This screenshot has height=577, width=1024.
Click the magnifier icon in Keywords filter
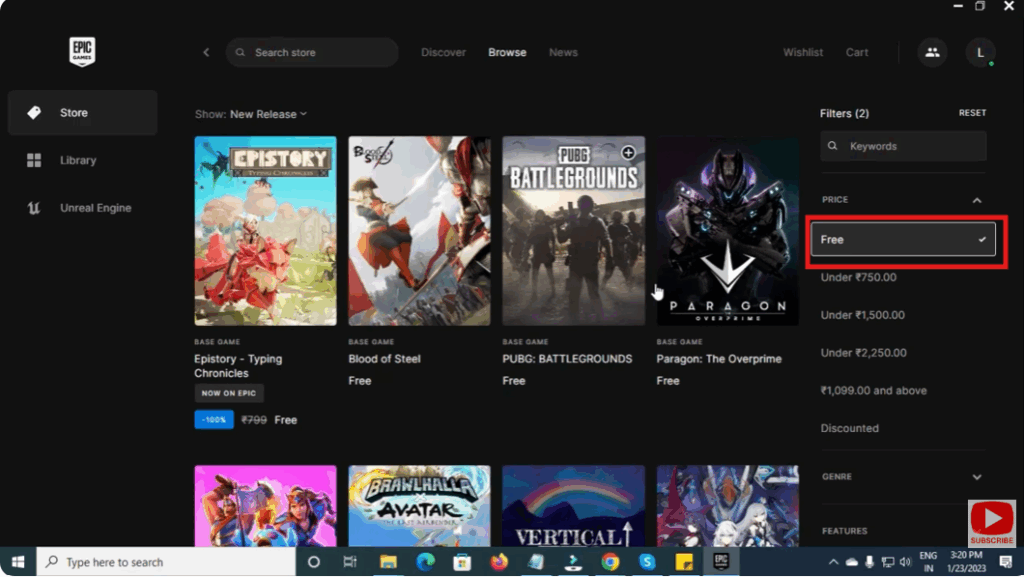(833, 145)
